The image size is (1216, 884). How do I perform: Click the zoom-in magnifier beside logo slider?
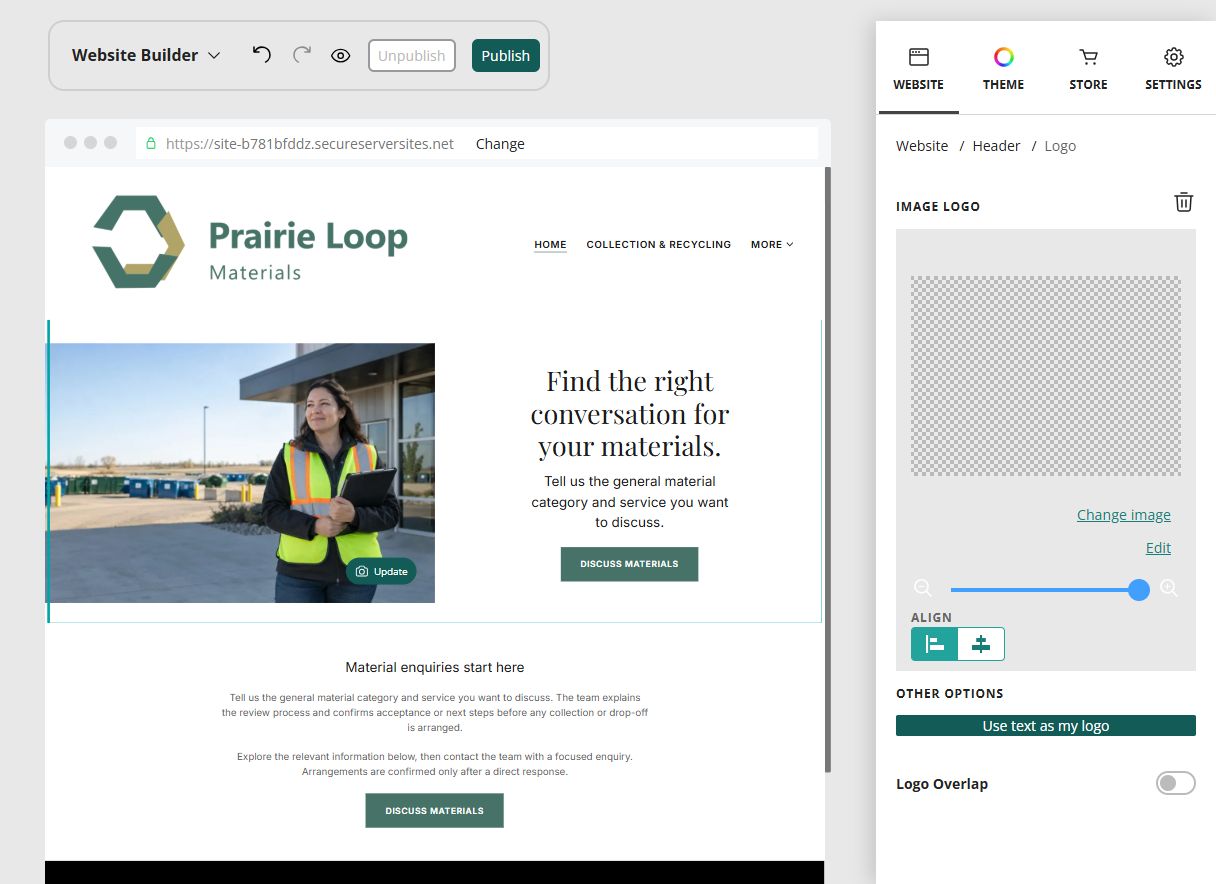(1169, 589)
